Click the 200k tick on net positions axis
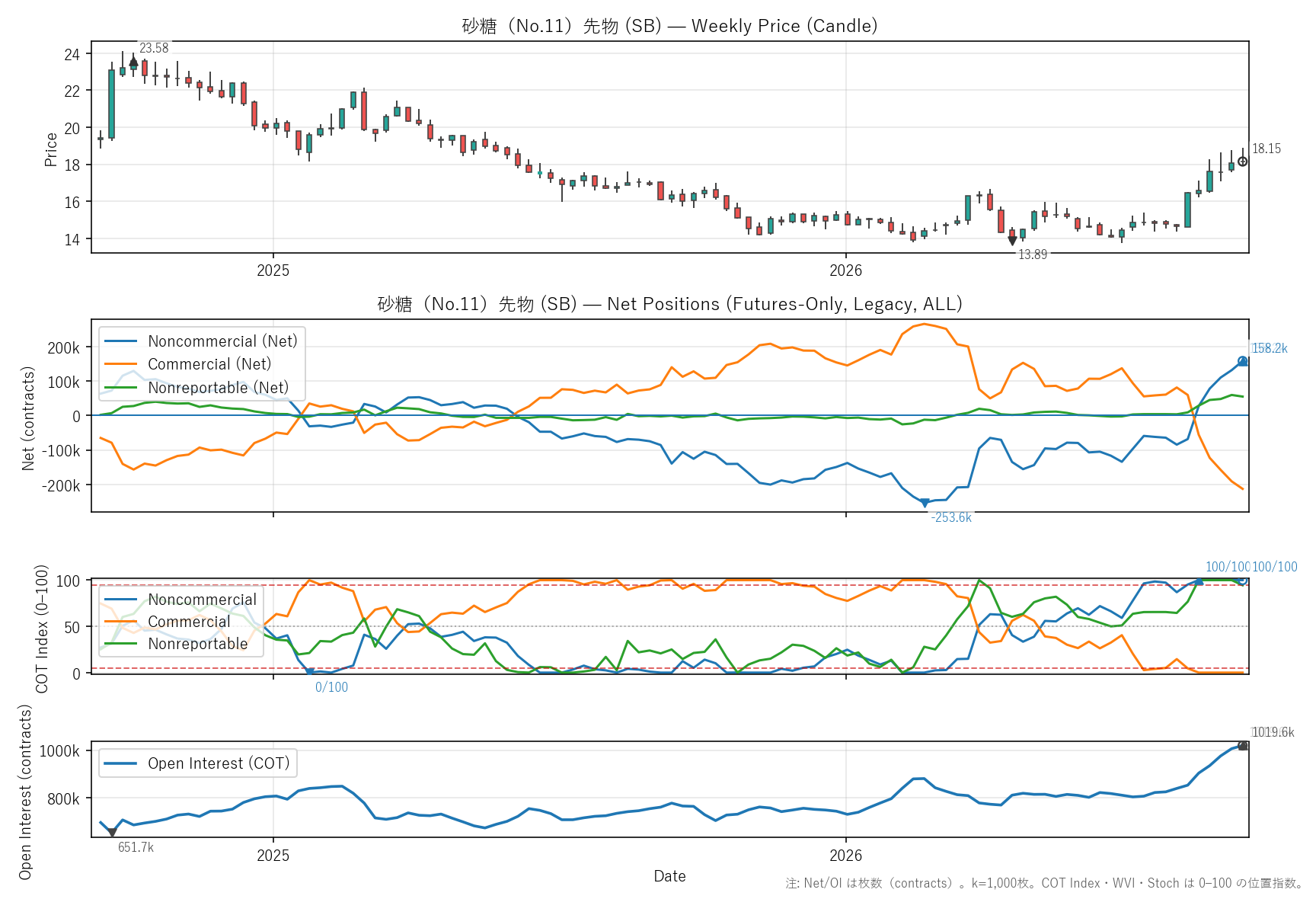This screenshot has width=1316, height=899. [64, 348]
